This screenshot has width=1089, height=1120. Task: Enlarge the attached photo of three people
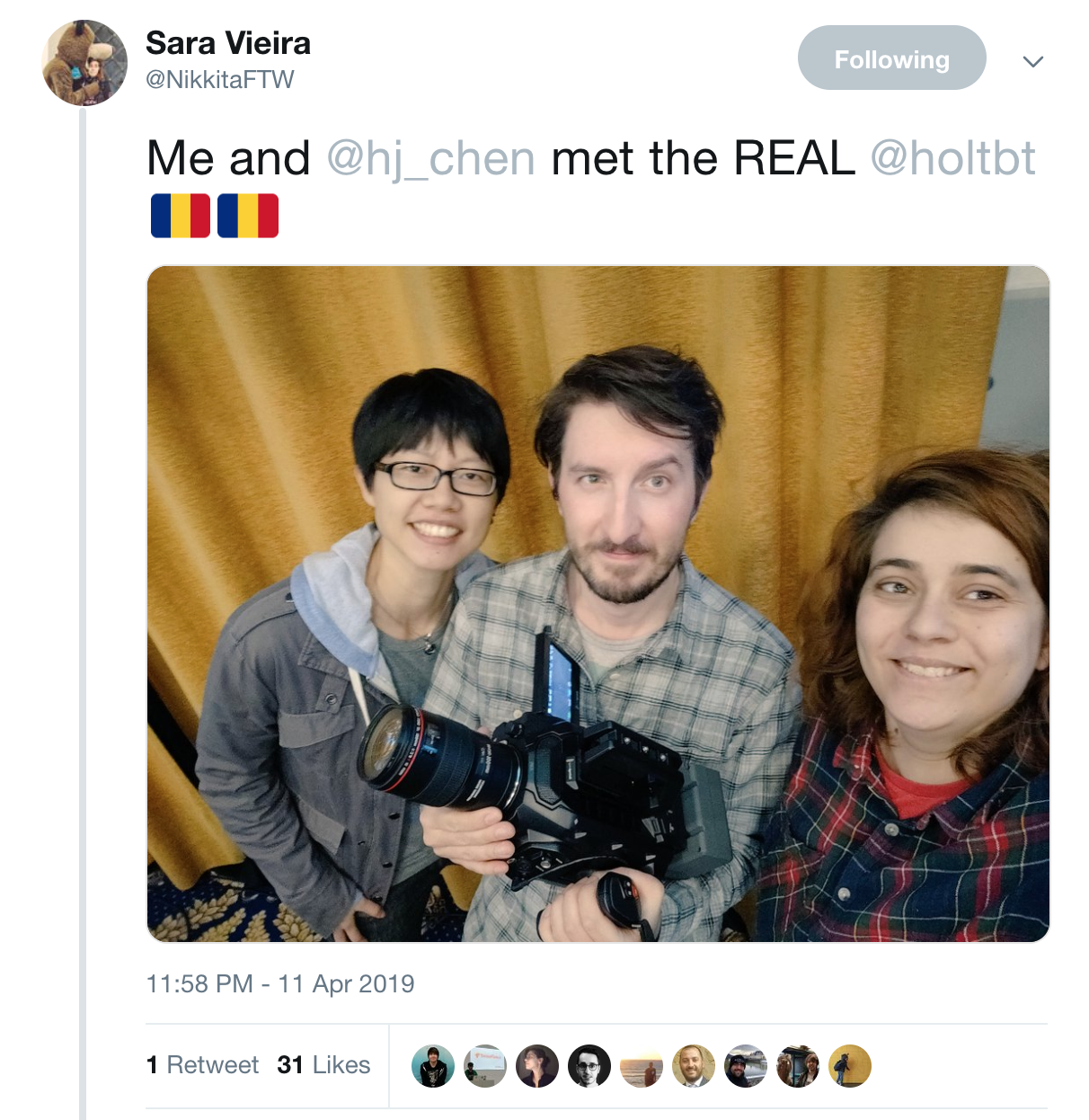598,604
